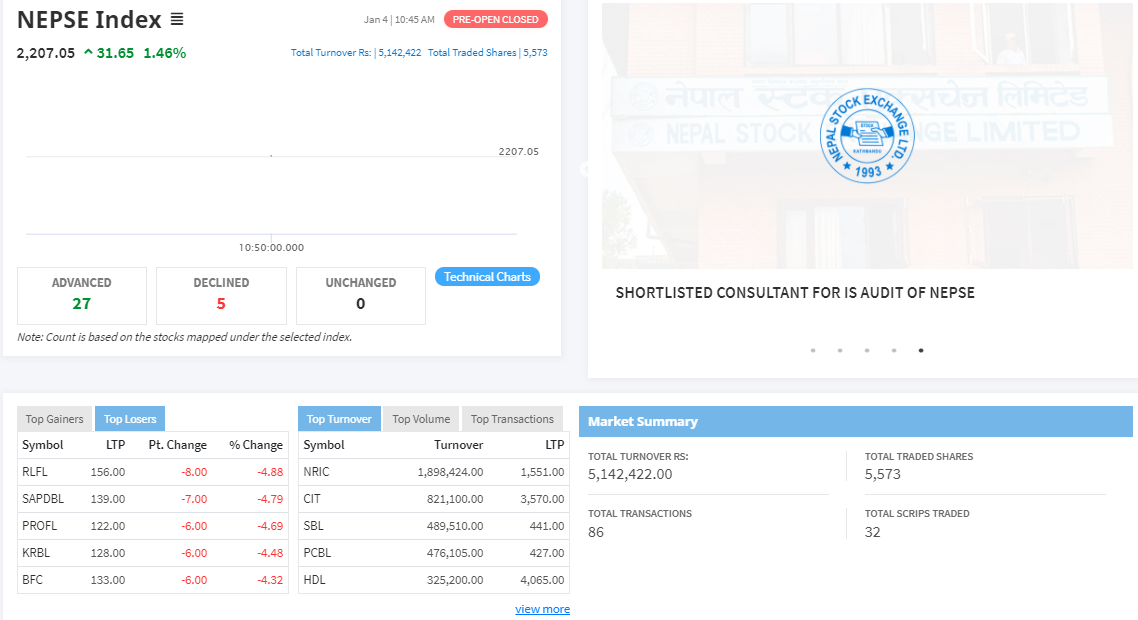Select NRIC in the turnover table
The width and height of the screenshot is (1138, 620).
[x=316, y=472]
